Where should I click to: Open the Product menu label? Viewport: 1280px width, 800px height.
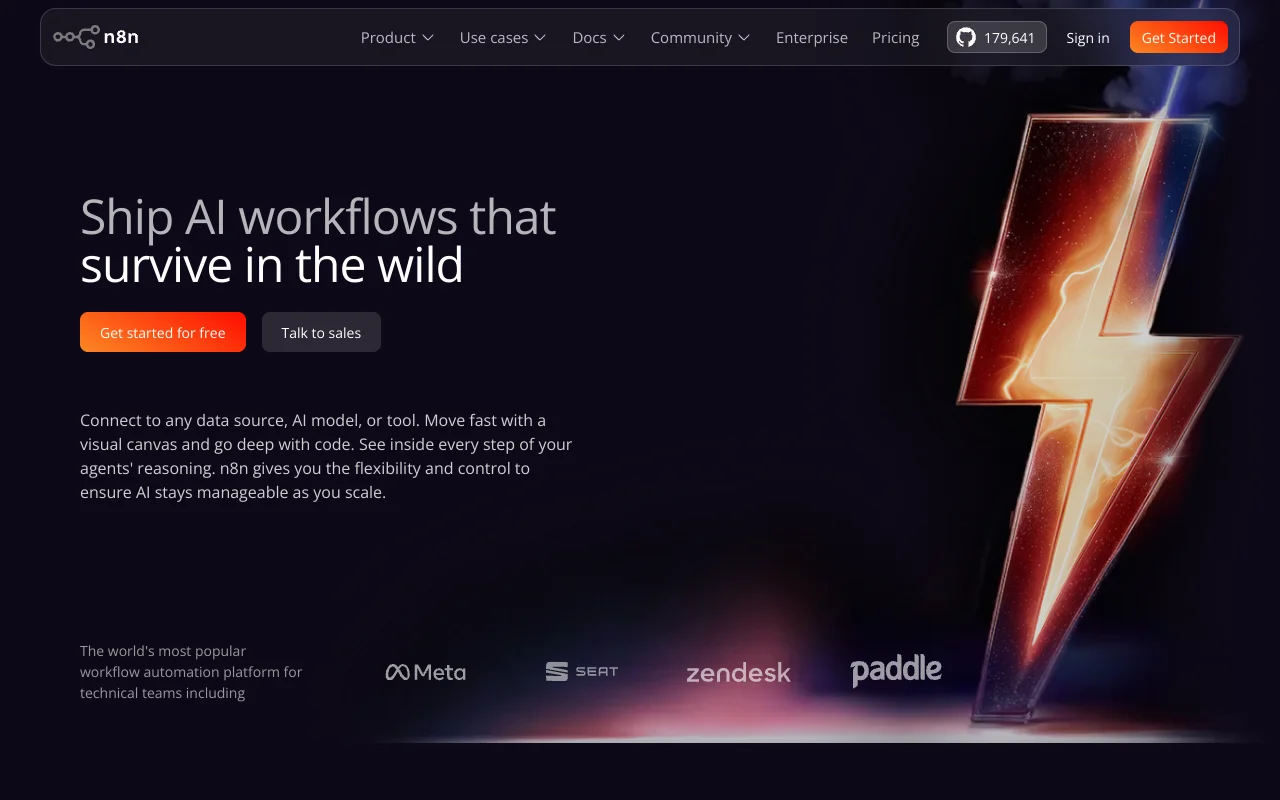[x=388, y=38]
